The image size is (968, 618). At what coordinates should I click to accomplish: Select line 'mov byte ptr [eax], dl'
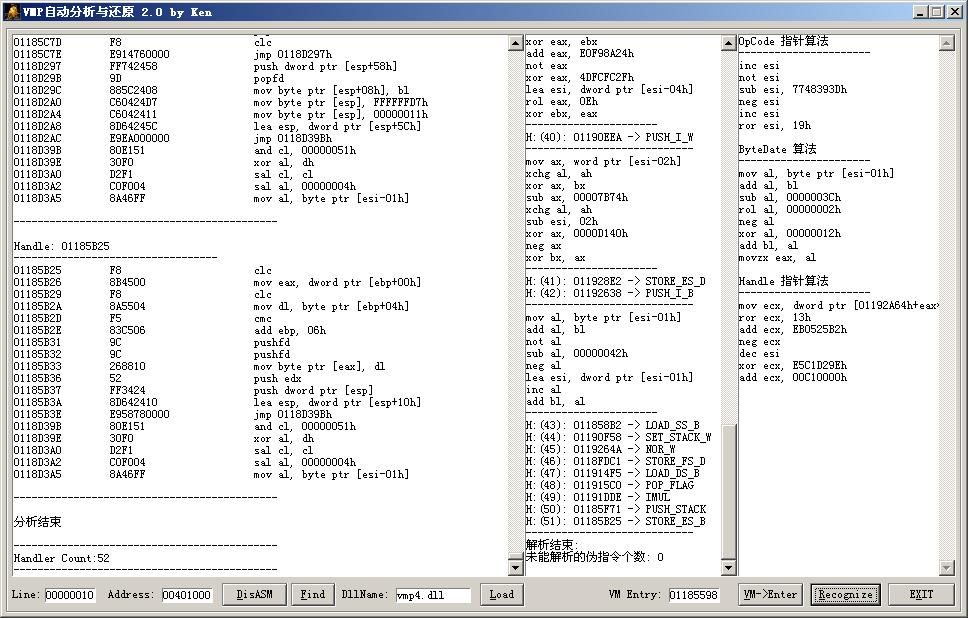click(x=319, y=366)
